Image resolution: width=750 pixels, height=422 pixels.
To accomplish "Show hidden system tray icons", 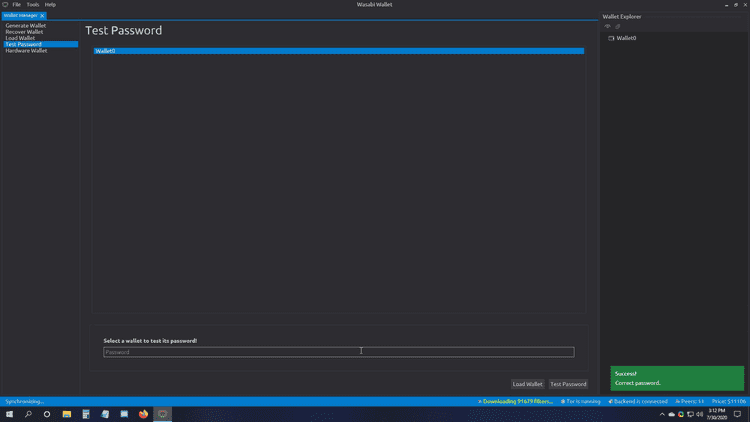I will 662,414.
